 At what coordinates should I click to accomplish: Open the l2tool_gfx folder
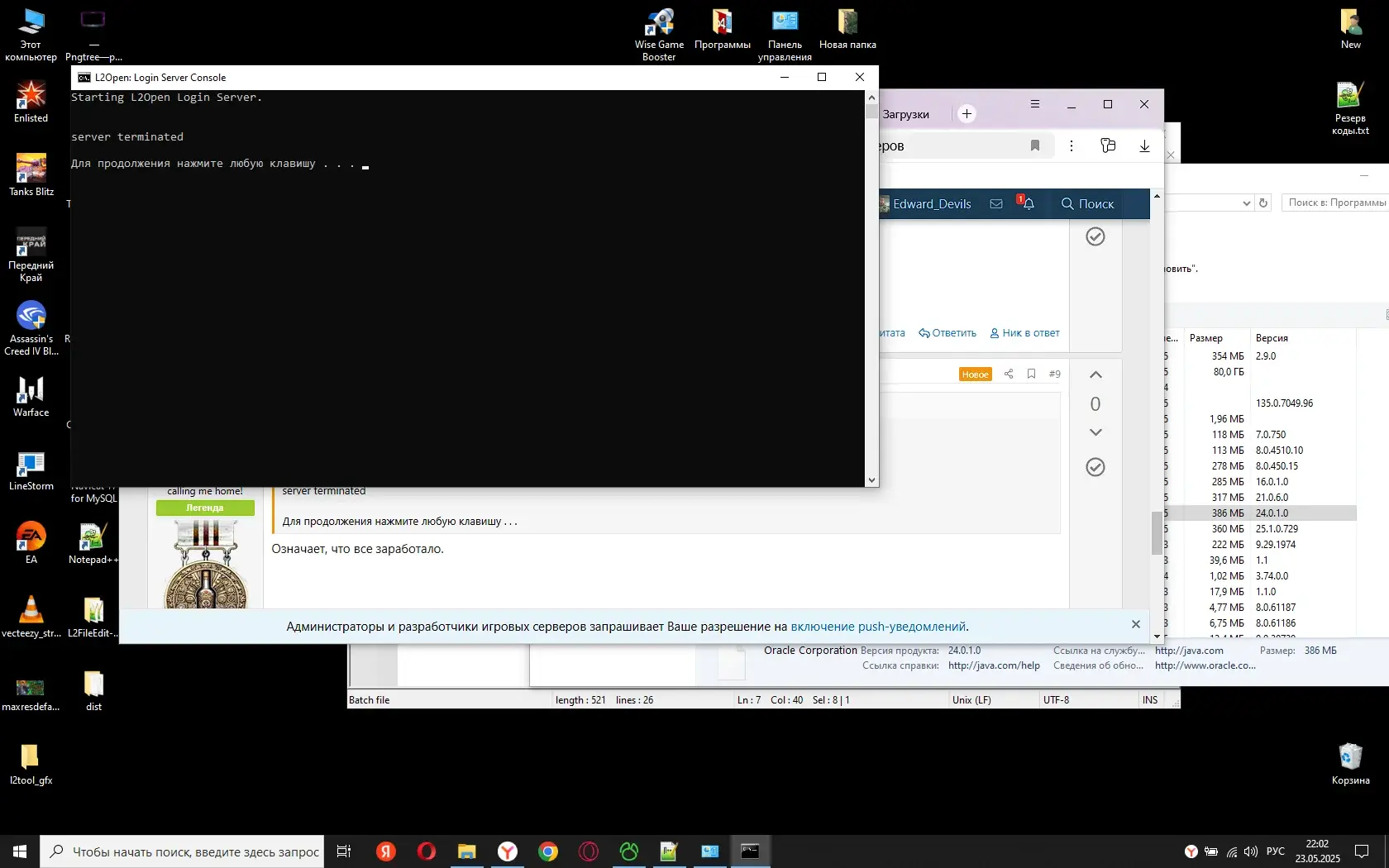pyautogui.click(x=31, y=765)
